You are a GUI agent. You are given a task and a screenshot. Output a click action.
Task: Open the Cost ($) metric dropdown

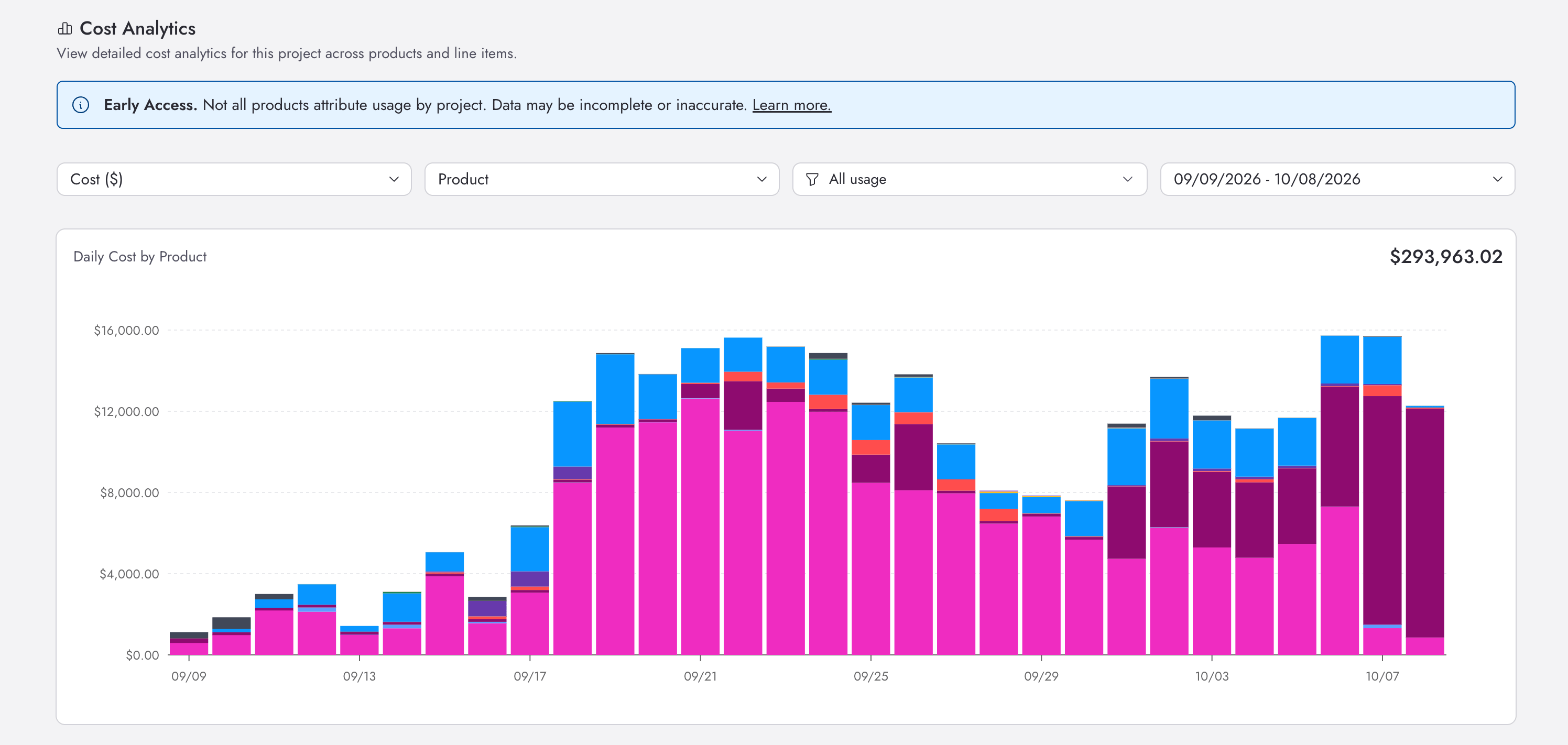234,179
